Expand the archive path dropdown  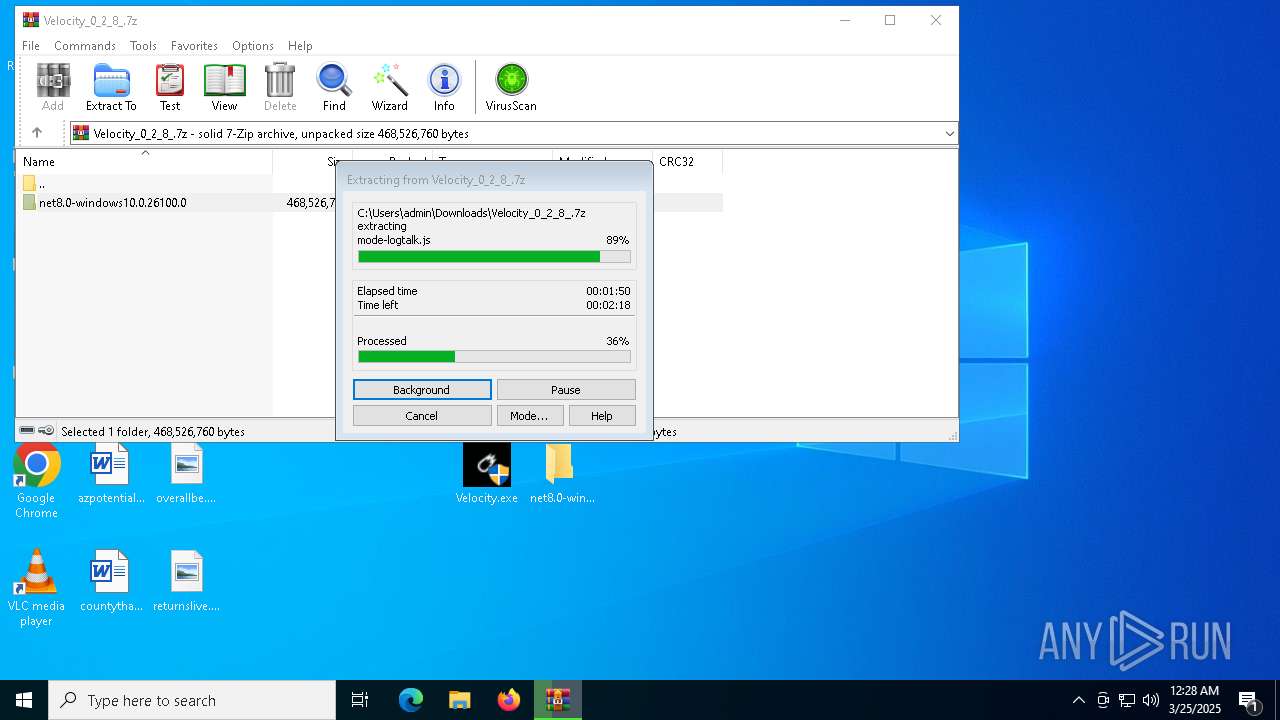(x=949, y=133)
